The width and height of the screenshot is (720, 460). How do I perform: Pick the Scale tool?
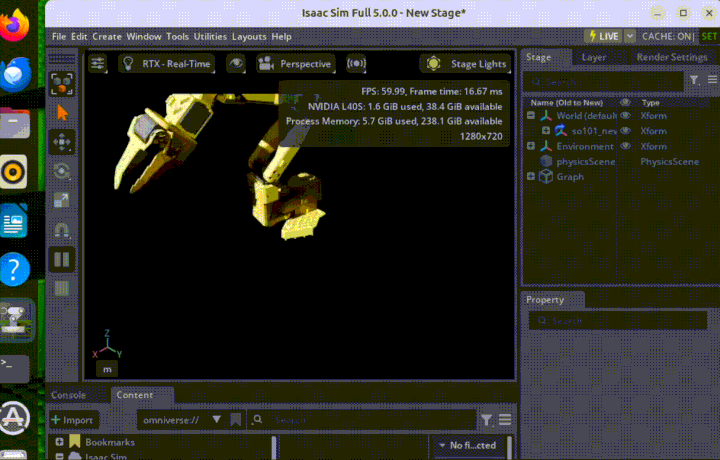coord(63,200)
